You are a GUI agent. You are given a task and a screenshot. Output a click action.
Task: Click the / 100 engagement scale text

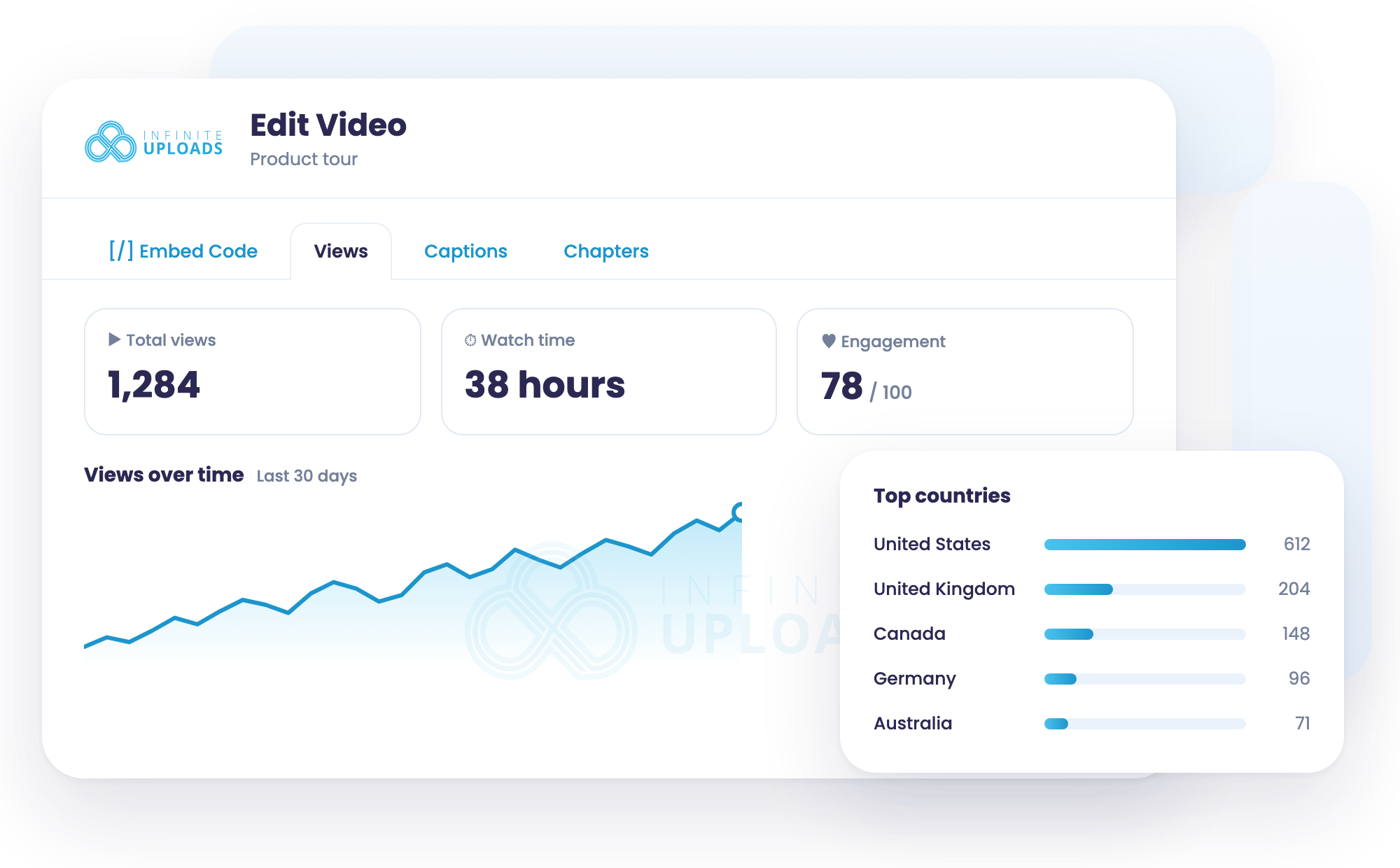click(x=890, y=392)
